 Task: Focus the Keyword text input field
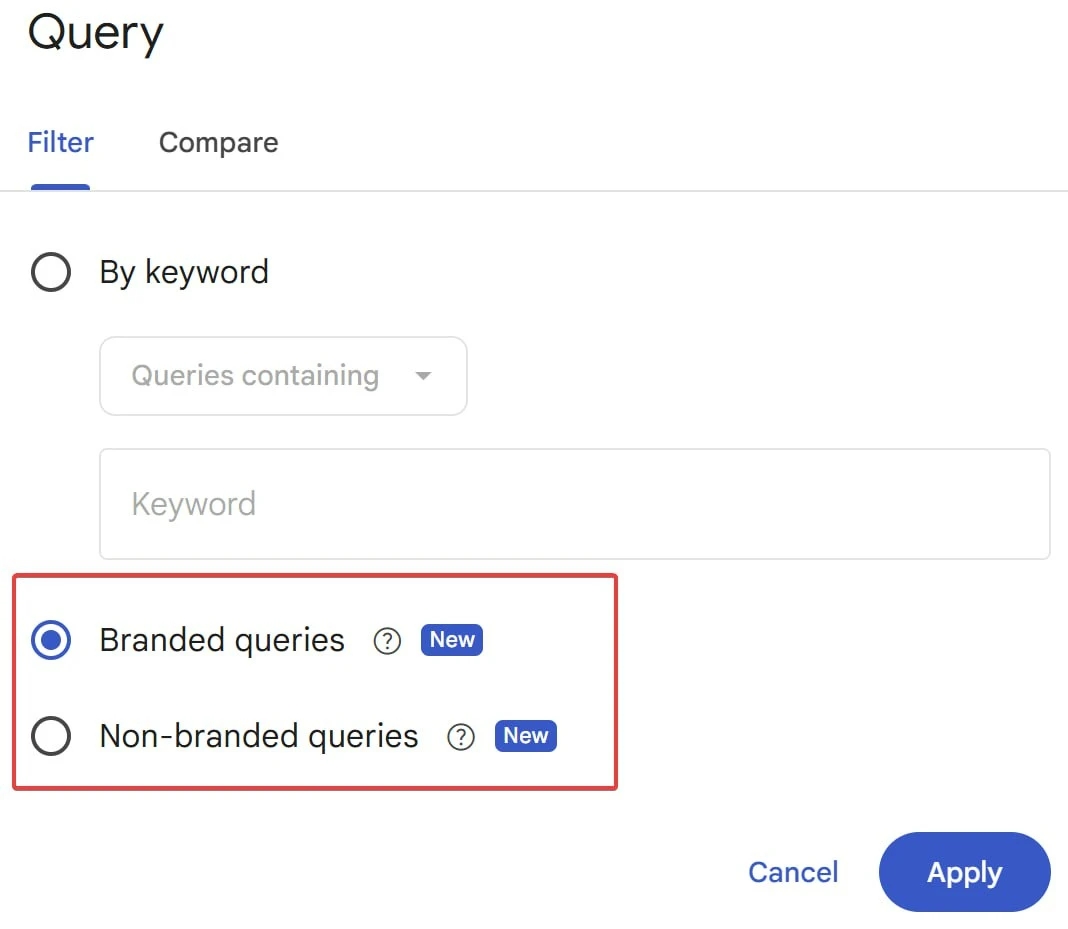click(574, 504)
